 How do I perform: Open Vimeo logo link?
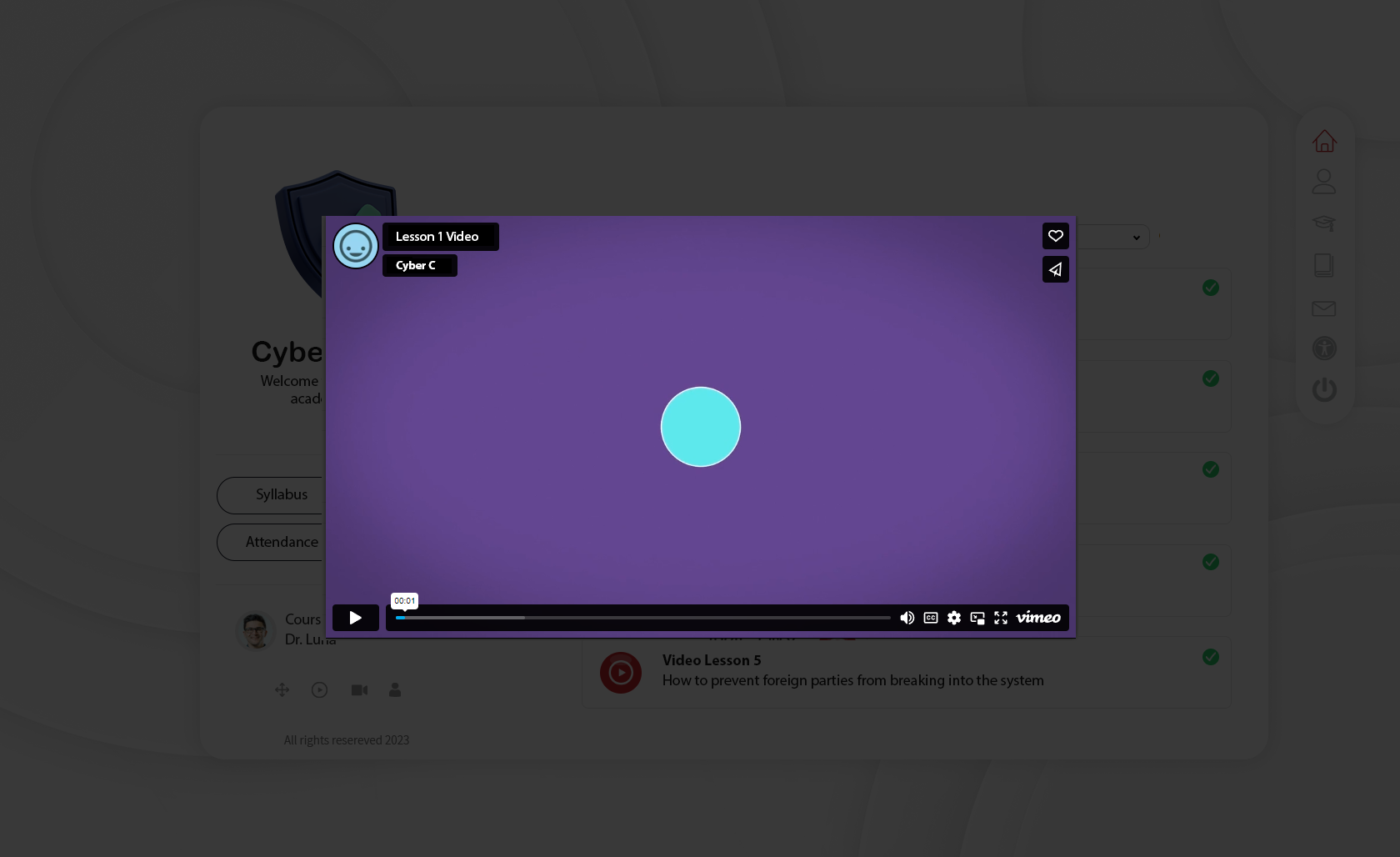(1038, 618)
